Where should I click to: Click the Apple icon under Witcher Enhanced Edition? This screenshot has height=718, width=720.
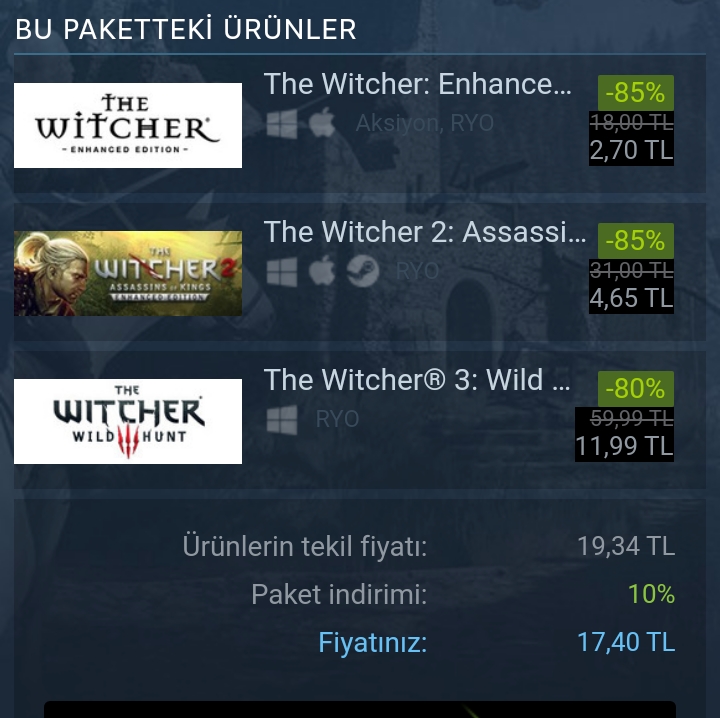322,123
